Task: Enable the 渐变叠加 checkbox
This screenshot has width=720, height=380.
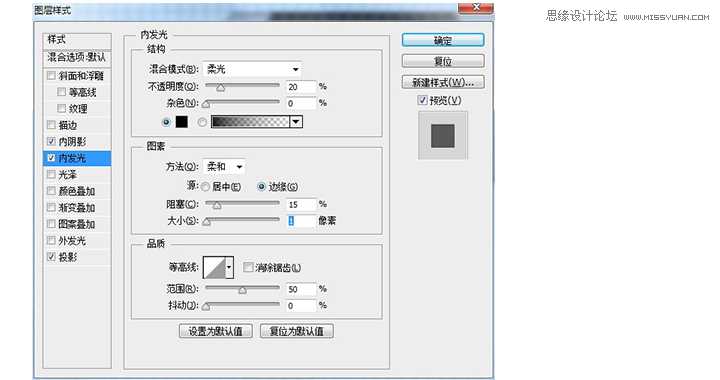Action: point(51,207)
